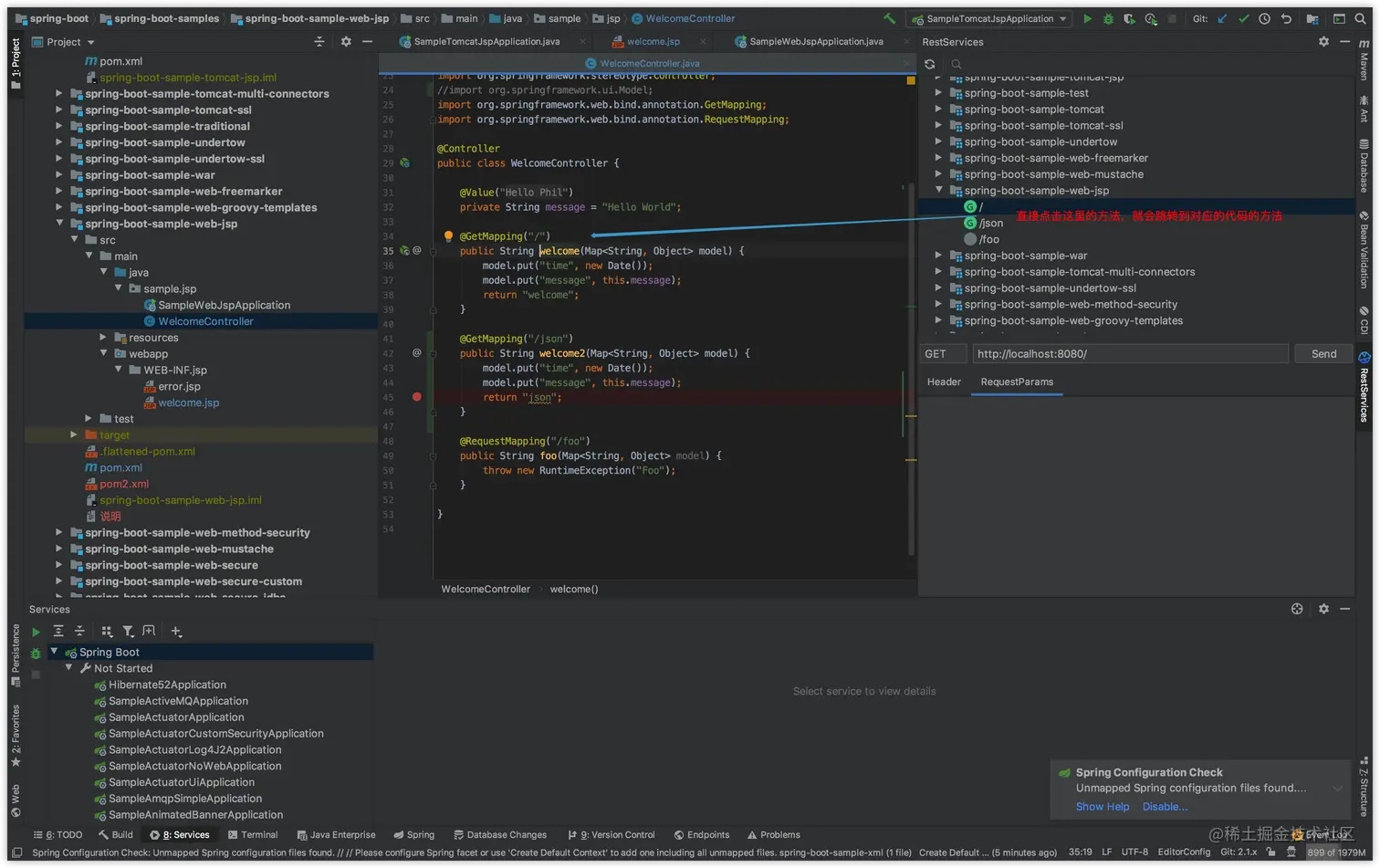The width and height of the screenshot is (1380, 868).
Task: Click the request URL input field
Action: tap(1130, 354)
